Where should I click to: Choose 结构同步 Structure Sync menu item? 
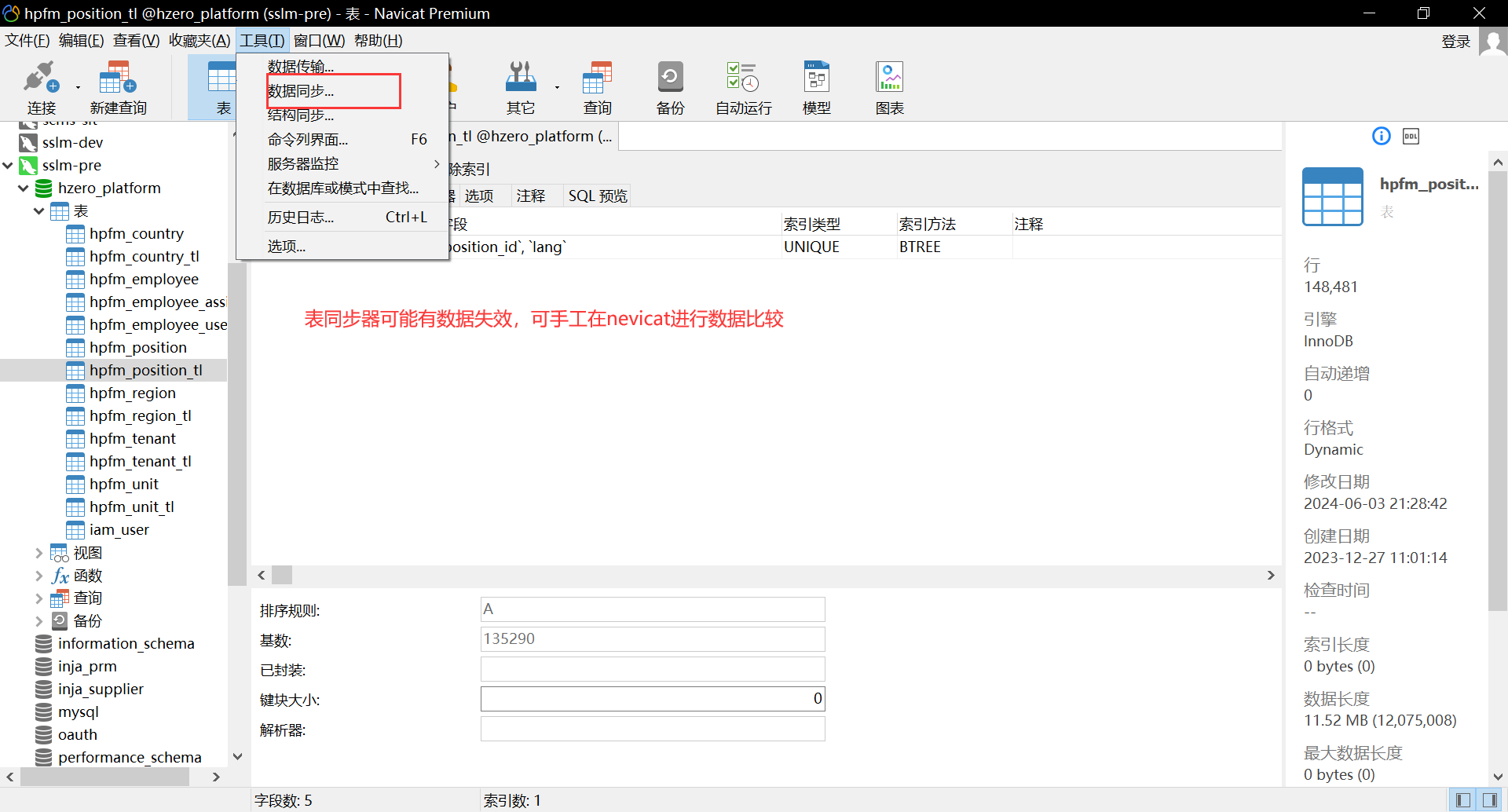tap(342, 115)
